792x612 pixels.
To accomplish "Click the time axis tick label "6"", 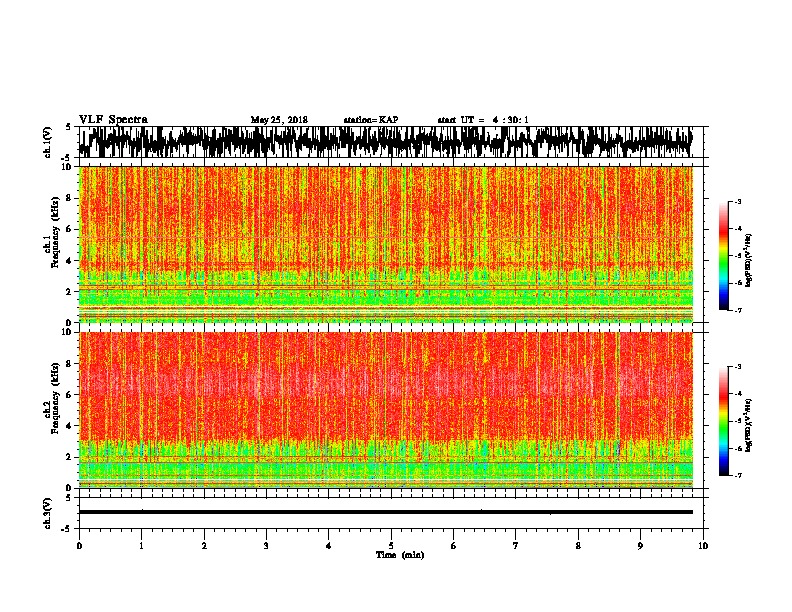I will [454, 546].
